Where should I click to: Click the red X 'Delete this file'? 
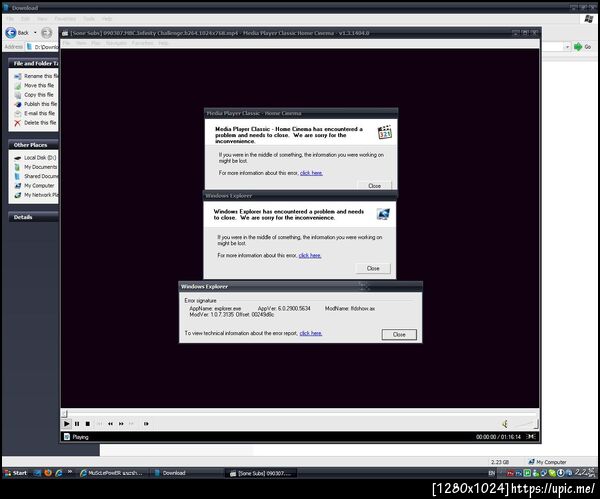17,123
